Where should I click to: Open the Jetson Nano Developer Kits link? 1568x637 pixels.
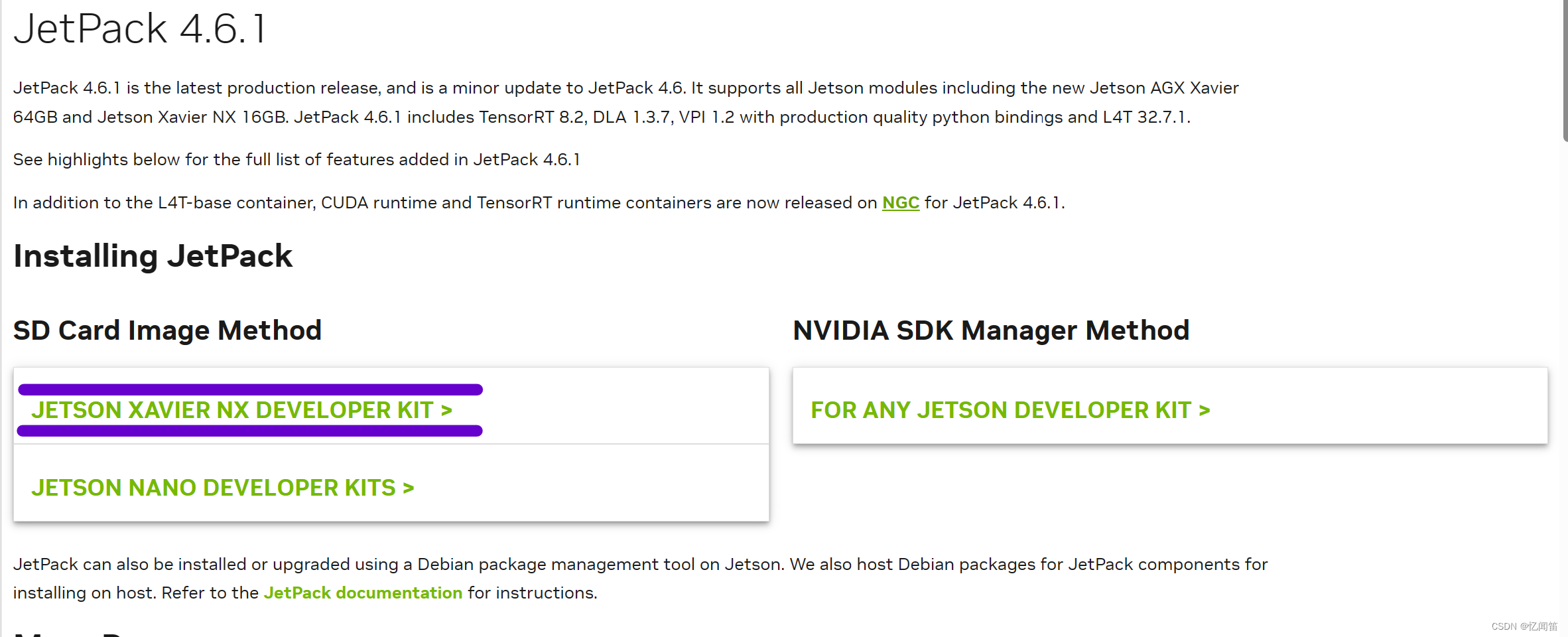tap(223, 488)
